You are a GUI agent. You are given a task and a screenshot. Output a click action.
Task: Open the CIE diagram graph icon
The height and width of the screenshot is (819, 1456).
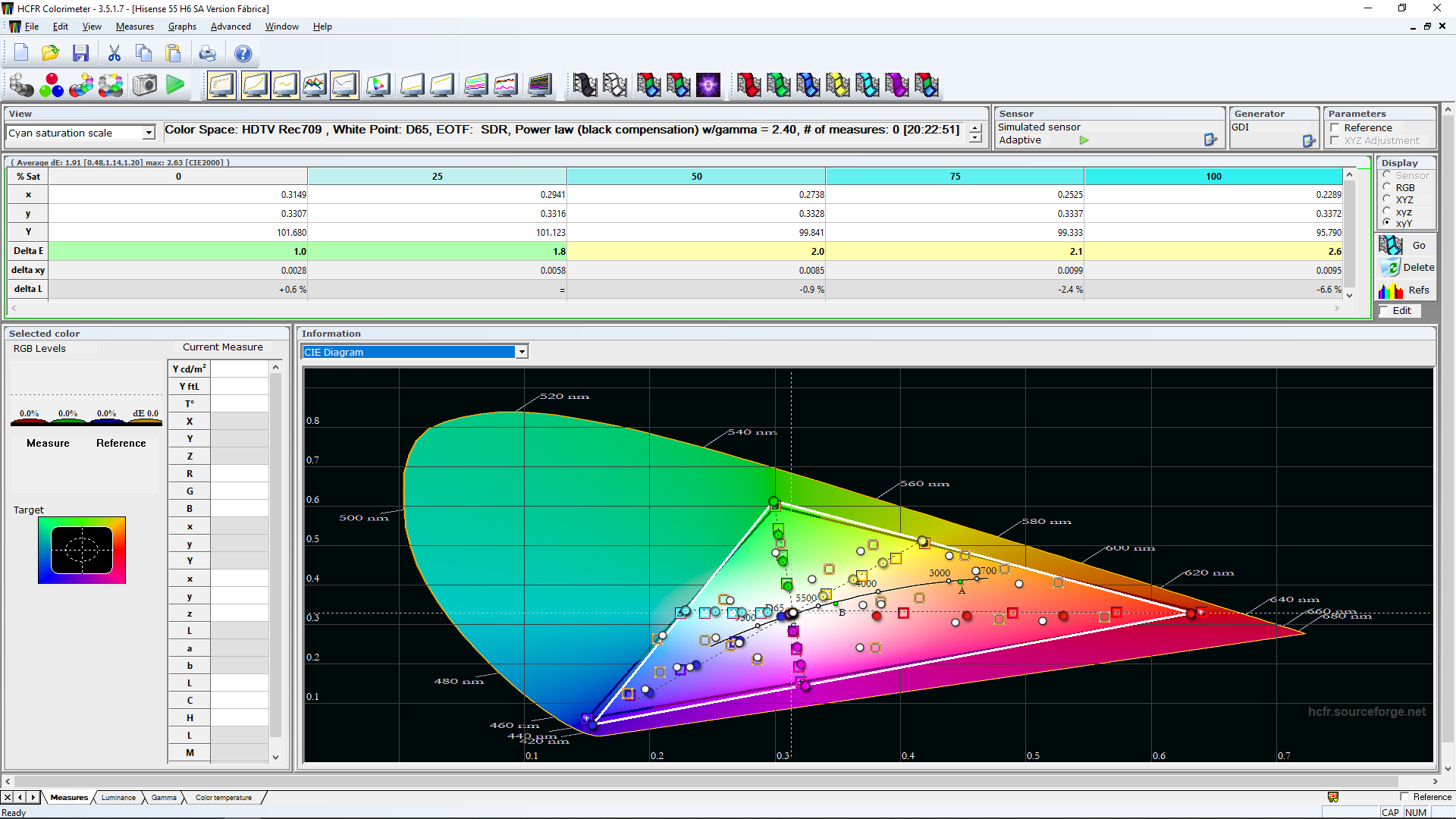pos(378,85)
